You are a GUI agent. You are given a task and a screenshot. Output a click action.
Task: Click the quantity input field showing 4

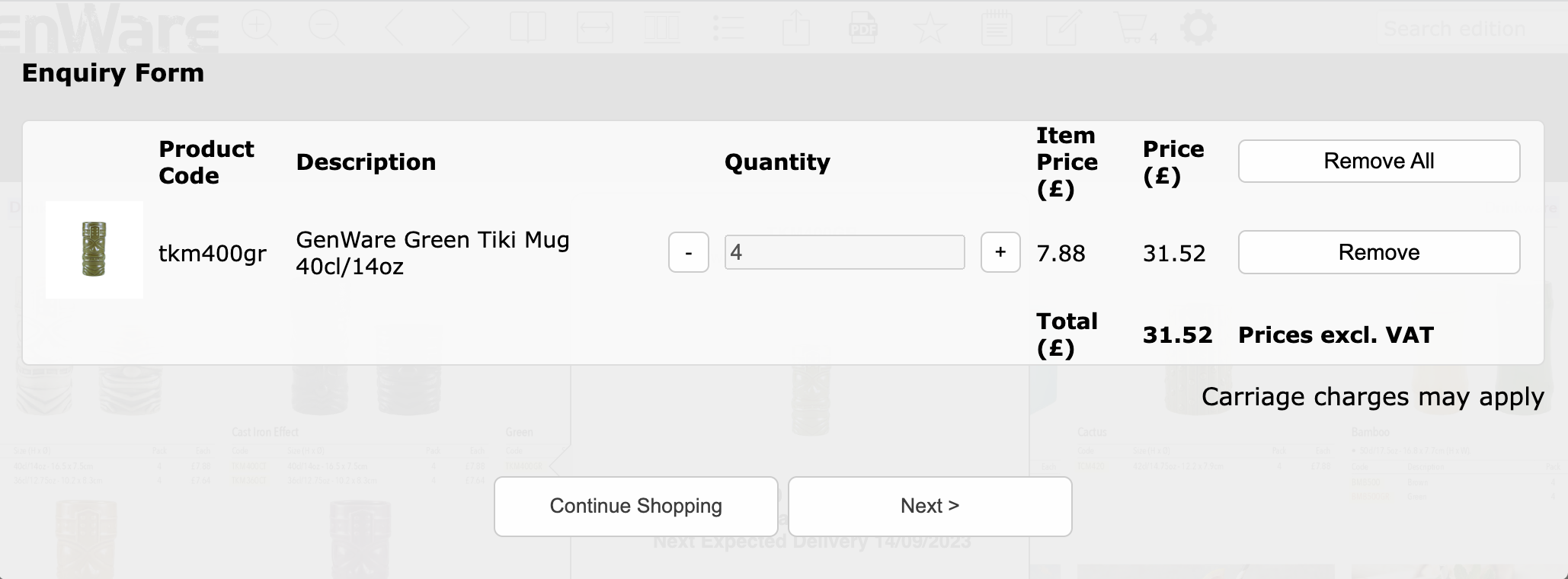pyautogui.click(x=844, y=252)
